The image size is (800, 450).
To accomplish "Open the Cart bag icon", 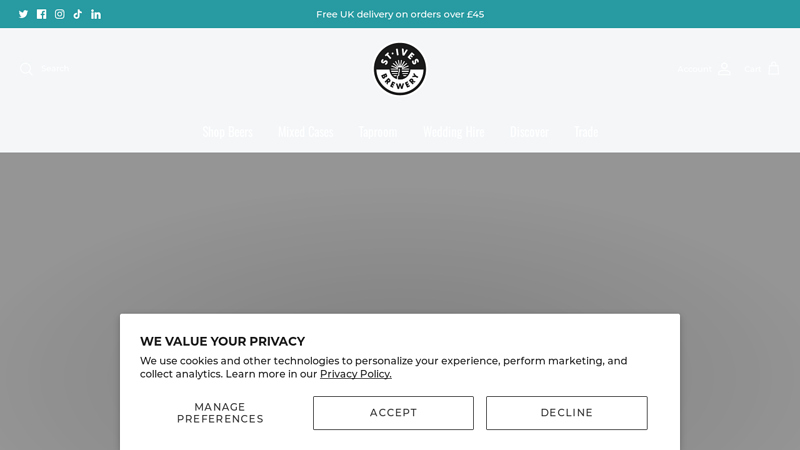I will click(773, 68).
